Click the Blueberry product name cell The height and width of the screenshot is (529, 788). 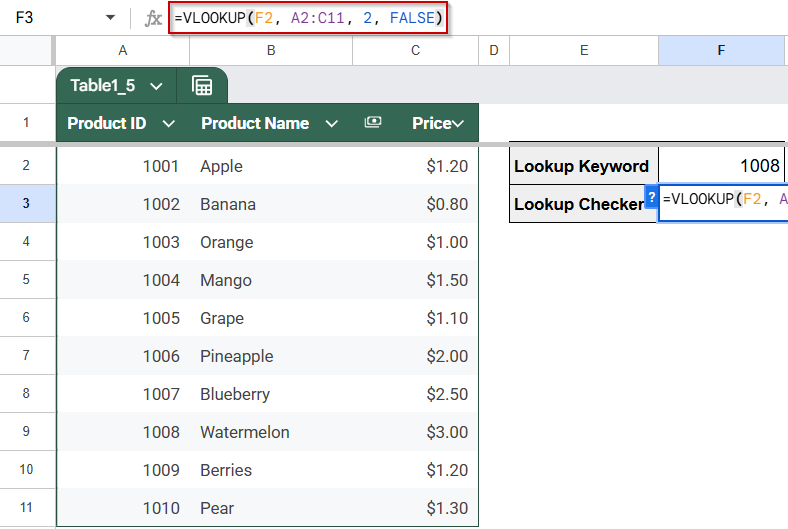tap(271, 394)
